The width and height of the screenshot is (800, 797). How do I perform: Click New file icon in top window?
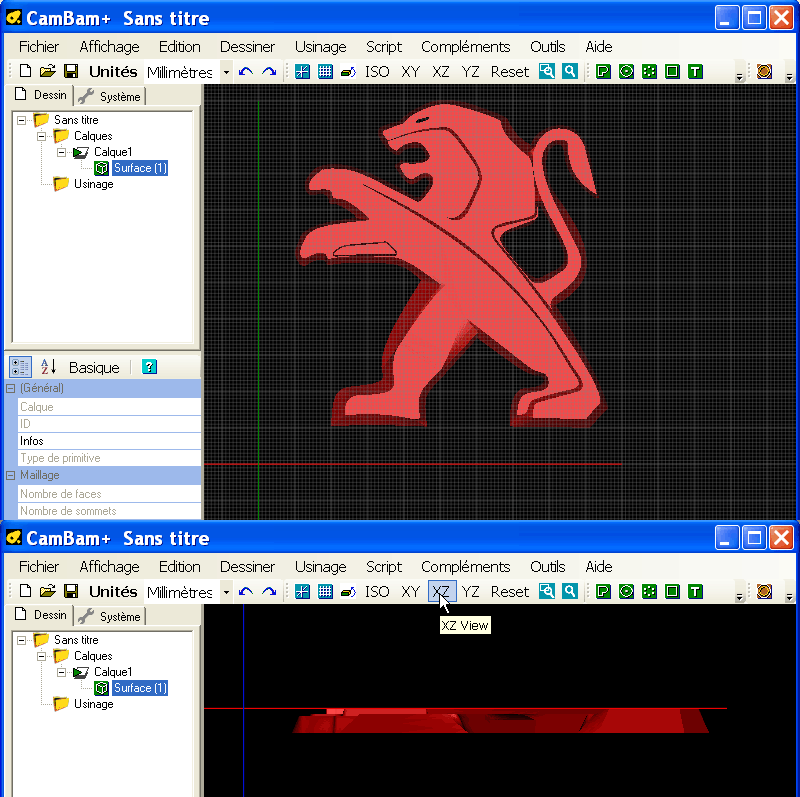pyautogui.click(x=25, y=71)
